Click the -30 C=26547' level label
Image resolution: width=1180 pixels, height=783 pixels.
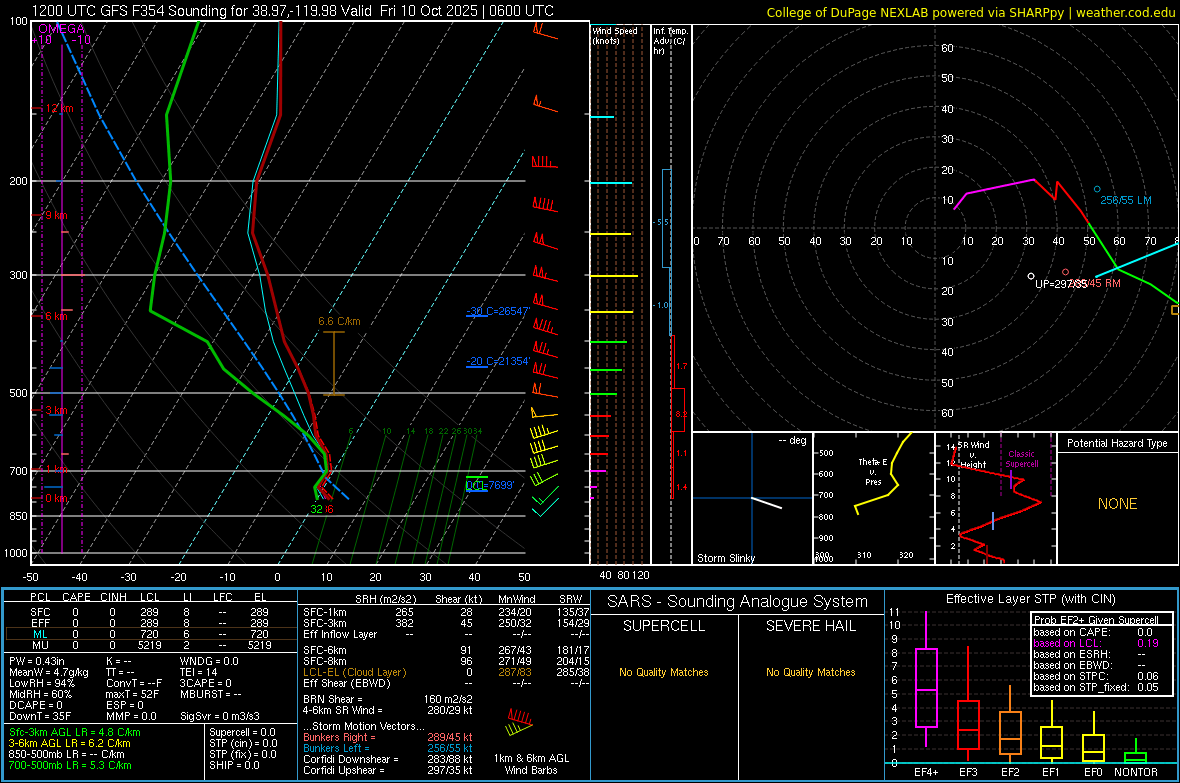(497, 311)
